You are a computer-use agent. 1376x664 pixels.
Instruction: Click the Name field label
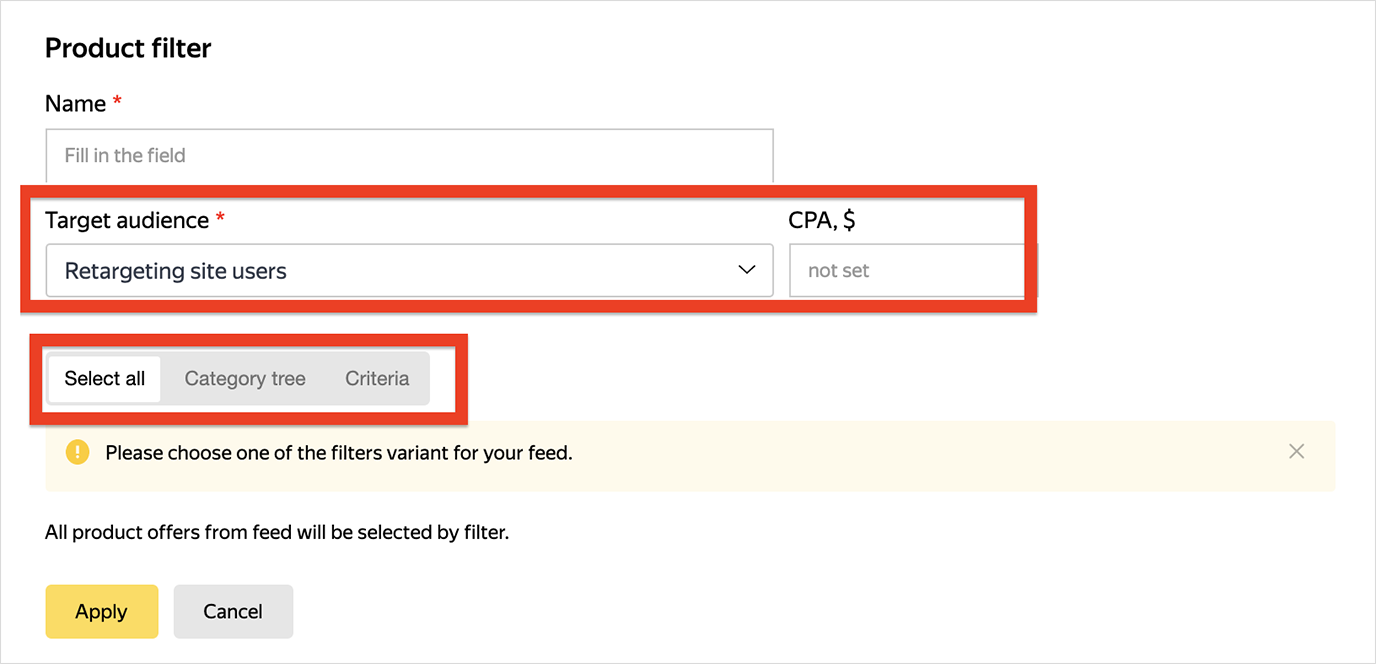[x=75, y=104]
